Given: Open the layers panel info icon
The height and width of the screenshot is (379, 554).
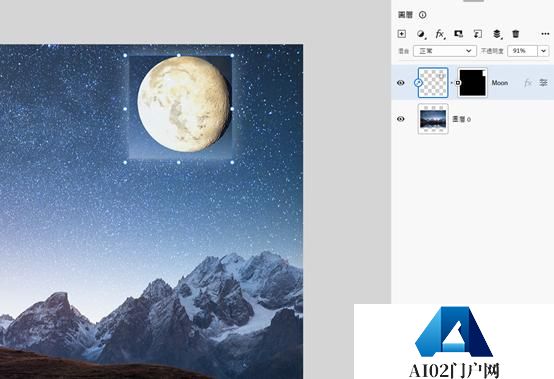Looking at the screenshot, I should (423, 15).
